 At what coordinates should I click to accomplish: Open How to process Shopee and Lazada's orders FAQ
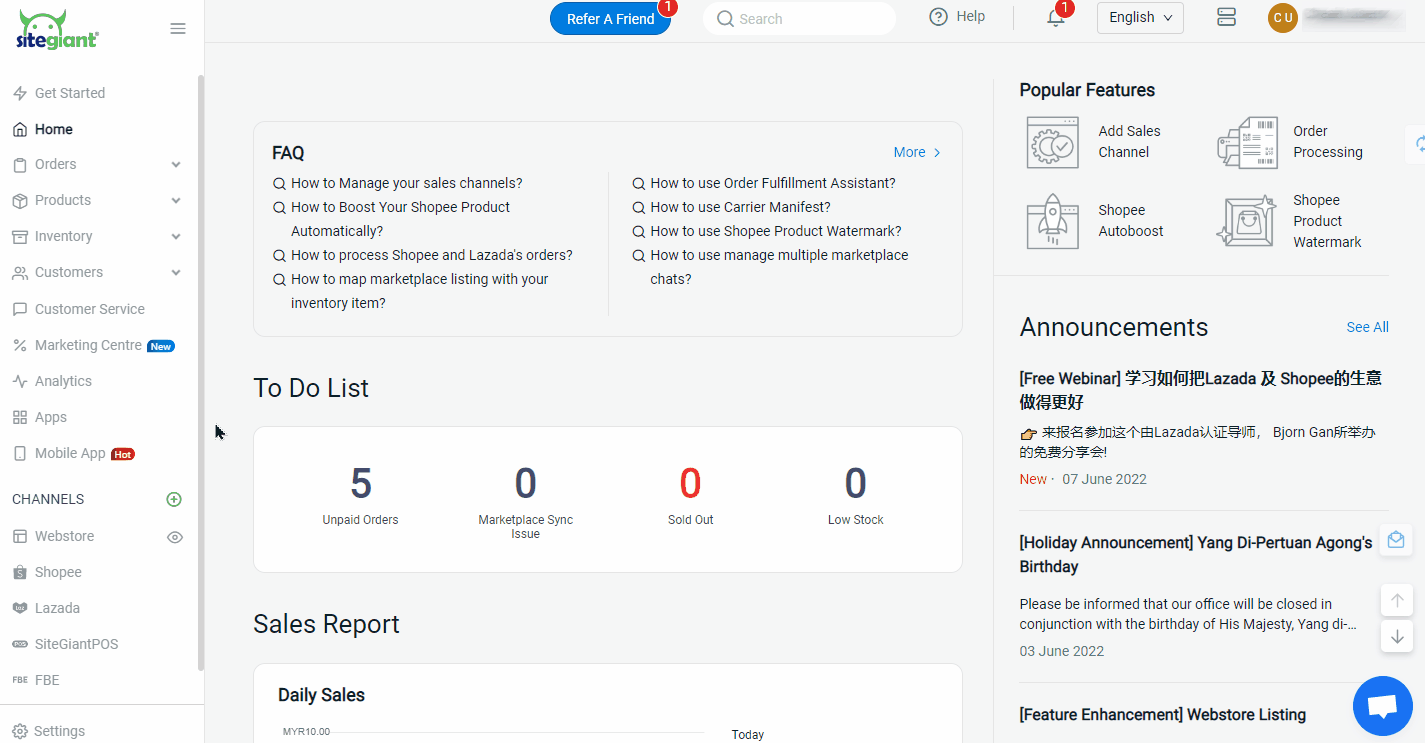click(x=432, y=255)
